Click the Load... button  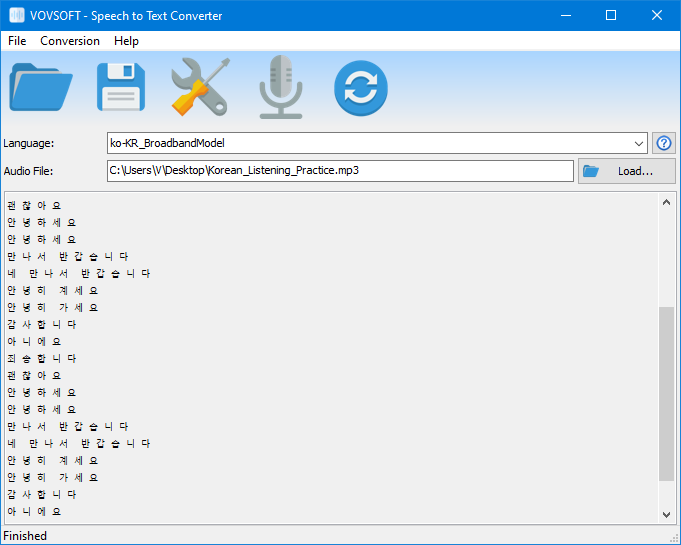coord(627,171)
